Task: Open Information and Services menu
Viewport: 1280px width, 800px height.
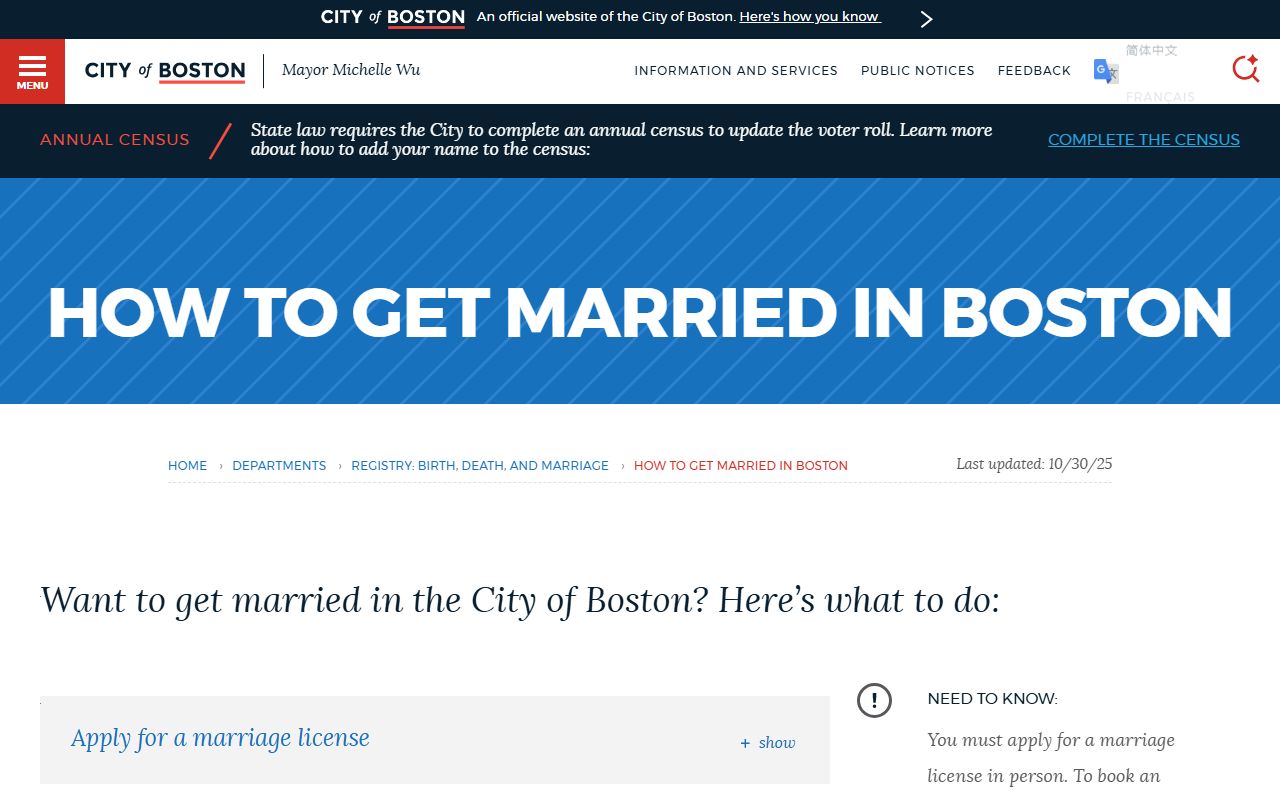Action: (736, 71)
